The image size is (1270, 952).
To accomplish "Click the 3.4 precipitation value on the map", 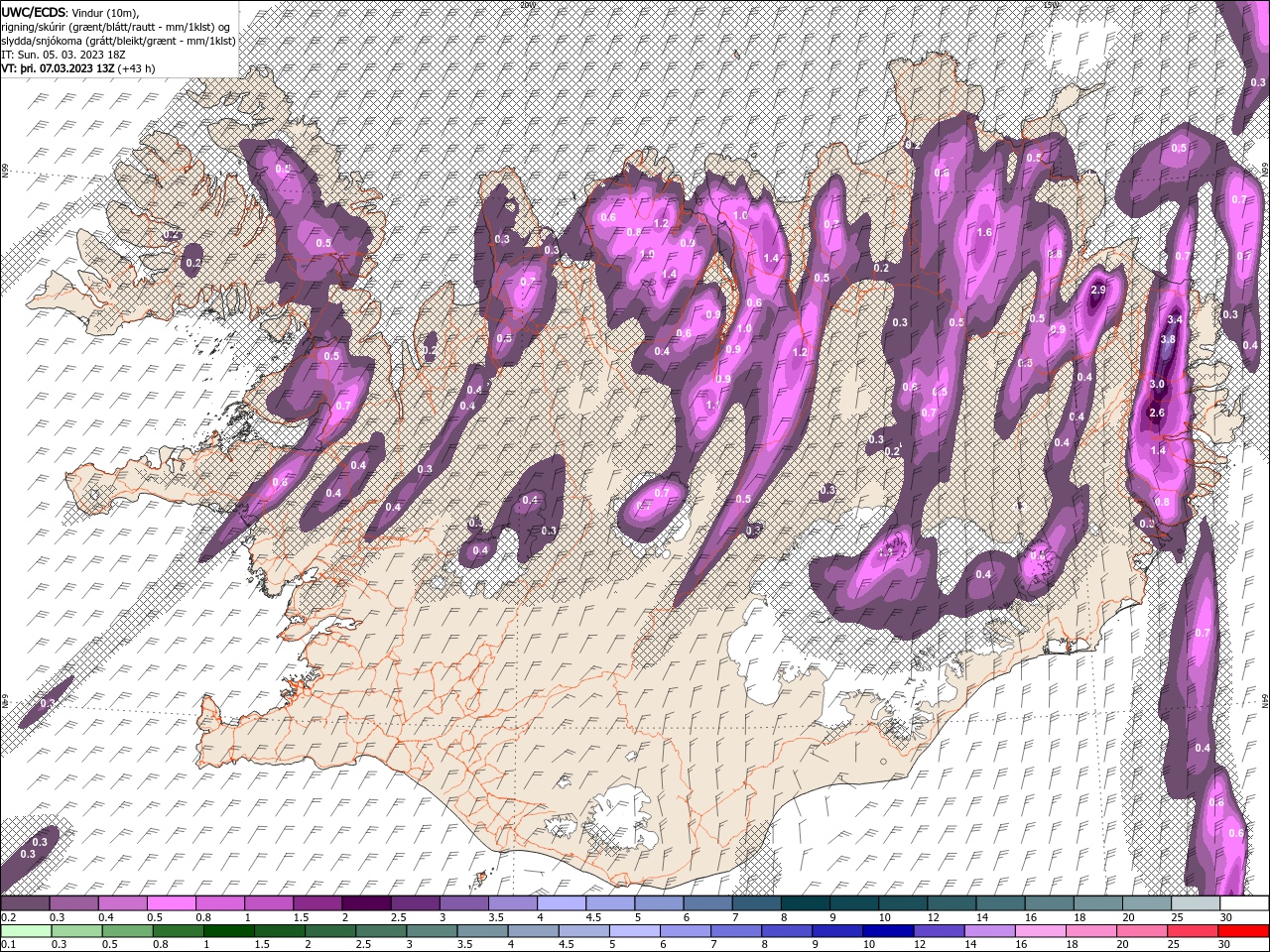I will 1176,320.
